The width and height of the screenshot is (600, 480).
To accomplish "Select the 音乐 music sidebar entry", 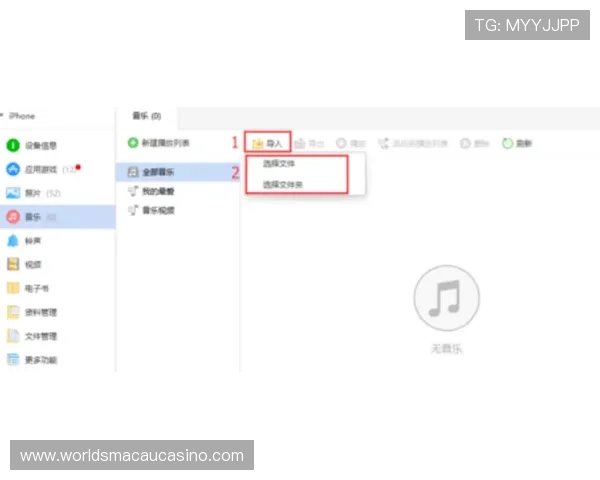I will click(x=57, y=217).
